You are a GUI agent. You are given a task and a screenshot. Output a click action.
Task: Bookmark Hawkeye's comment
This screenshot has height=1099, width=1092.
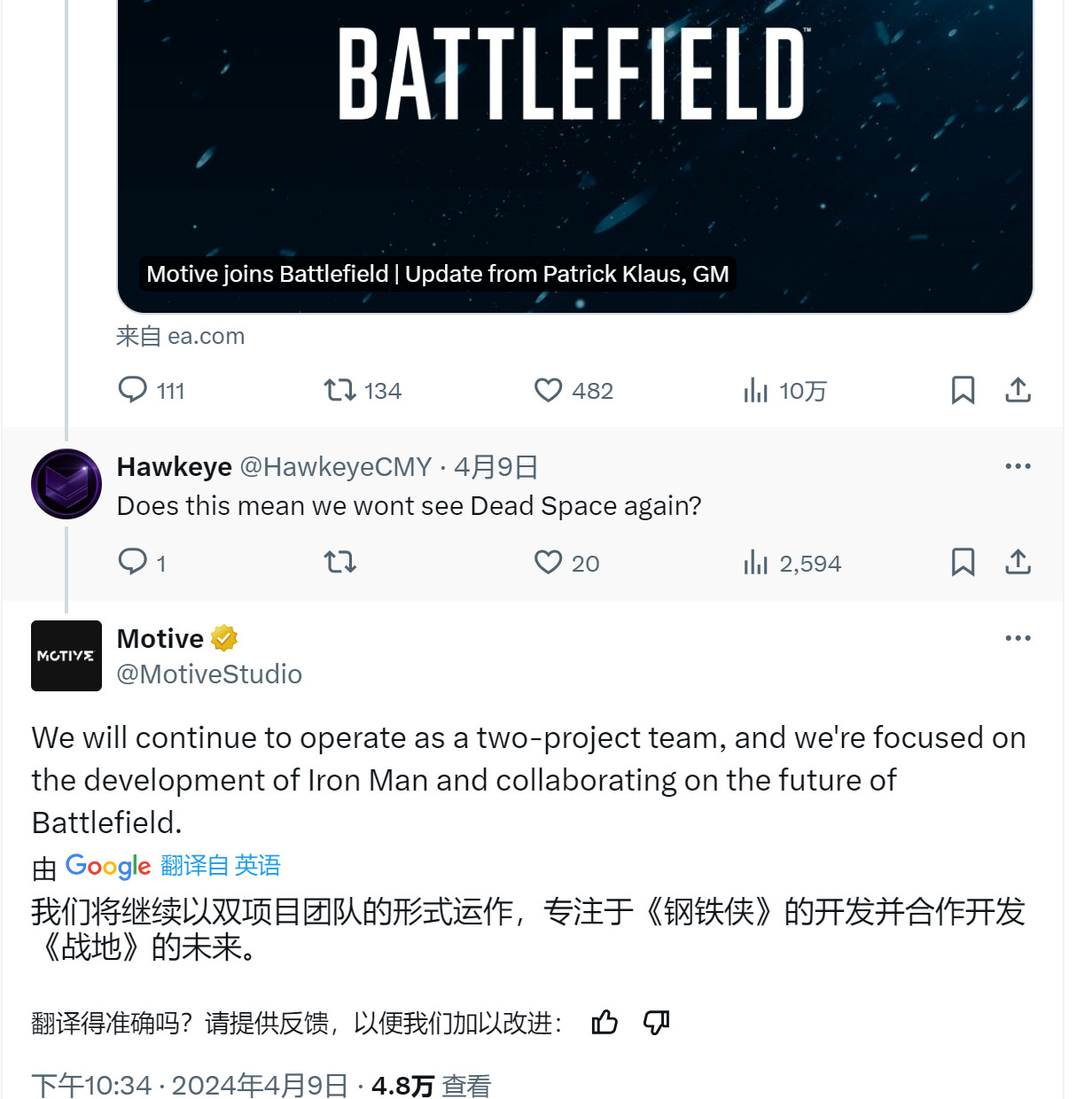click(963, 562)
